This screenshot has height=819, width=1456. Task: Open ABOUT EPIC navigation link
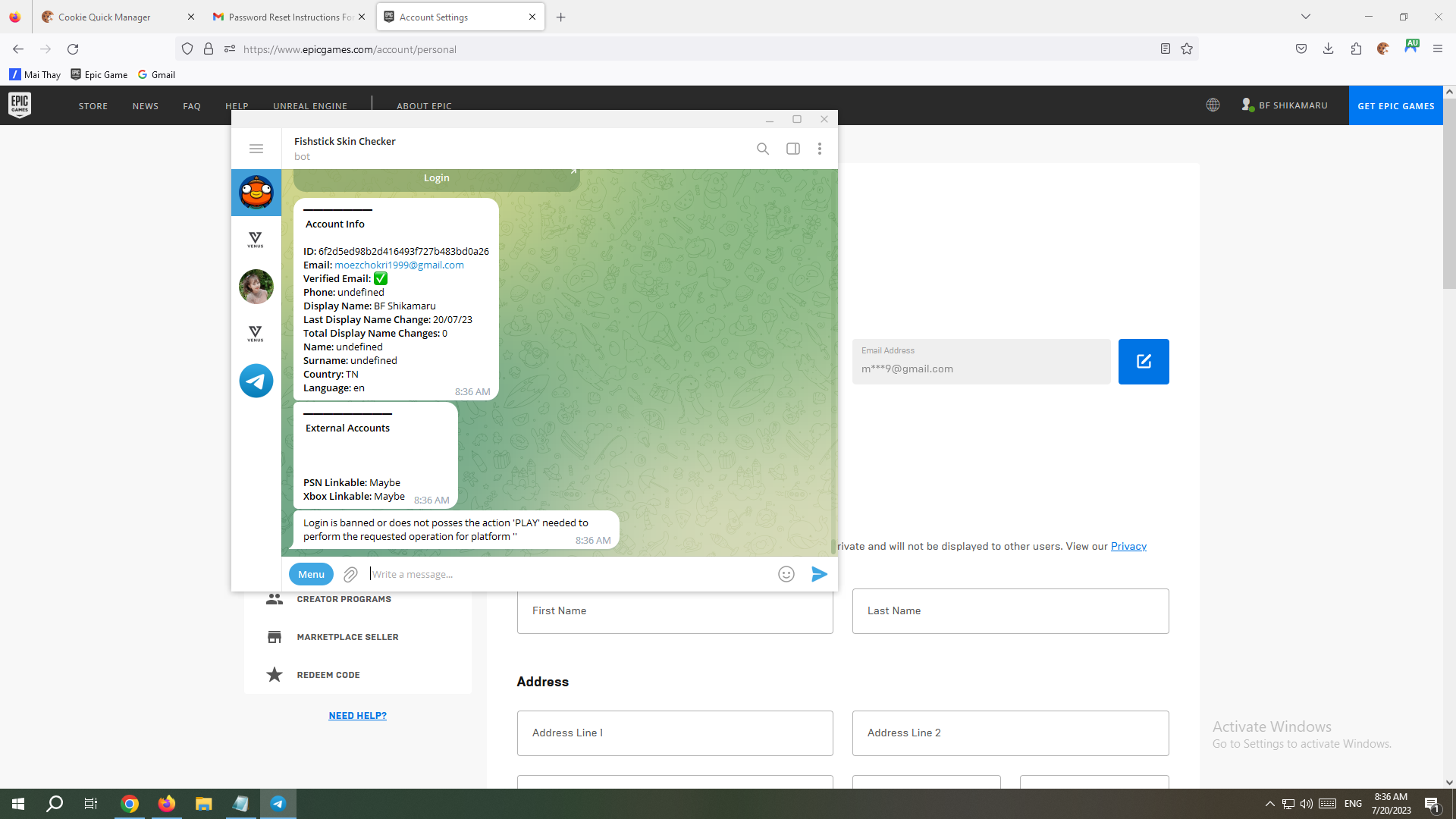424,106
